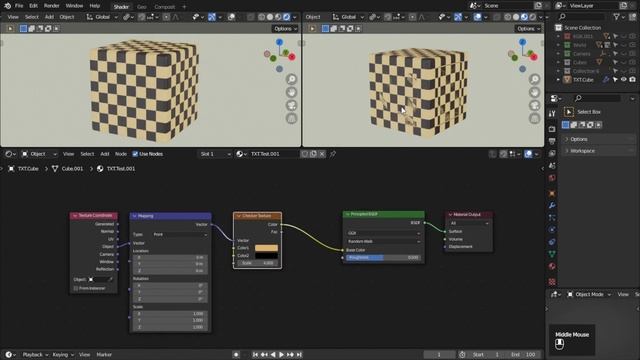Collapse the Principled BSDF node
This screenshot has width=640, height=360.
point(348,214)
